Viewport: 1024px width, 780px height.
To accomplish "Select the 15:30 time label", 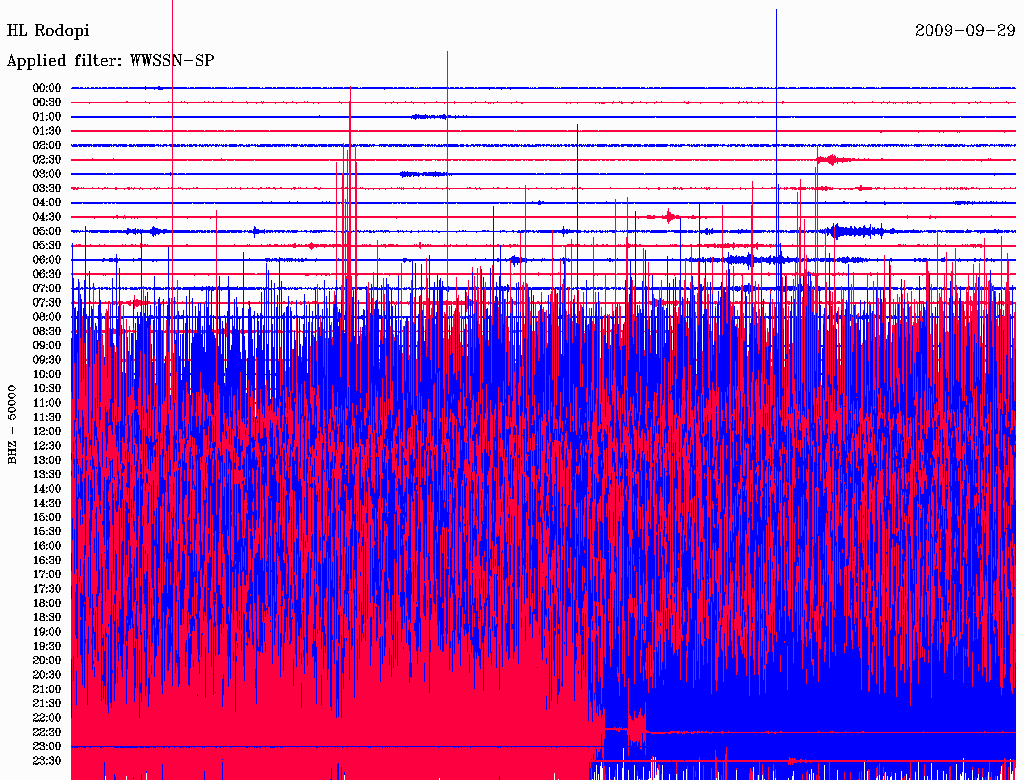I will 47,532.
